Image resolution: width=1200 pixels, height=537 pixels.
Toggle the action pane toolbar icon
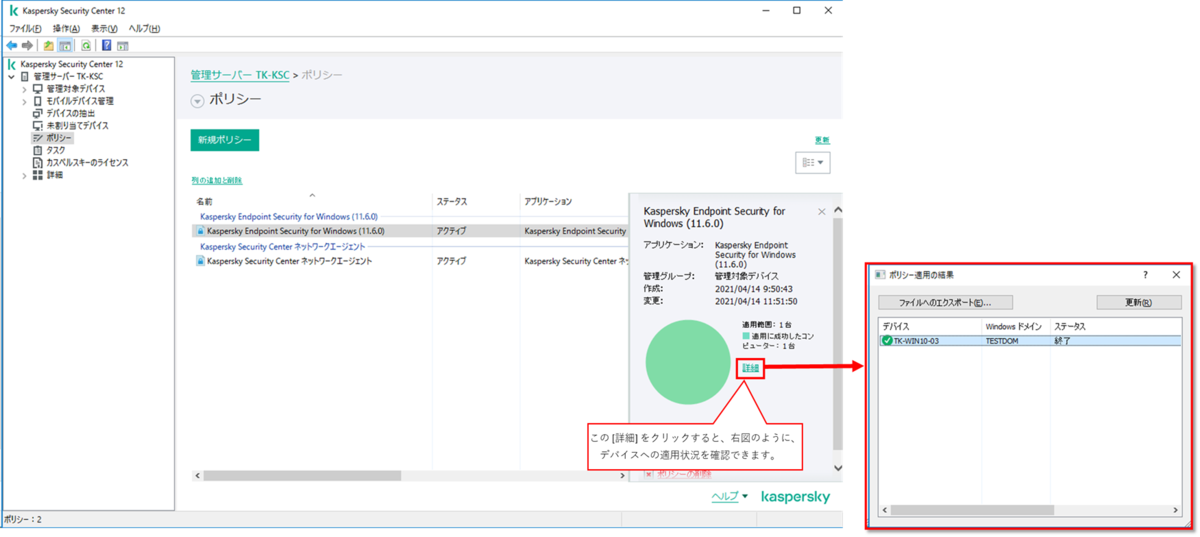click(123, 45)
